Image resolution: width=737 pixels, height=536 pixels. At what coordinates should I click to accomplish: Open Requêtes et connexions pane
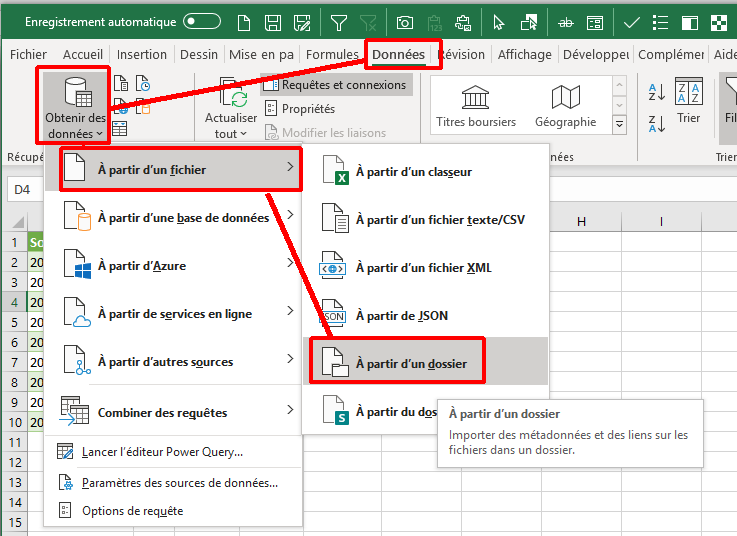[x=336, y=85]
